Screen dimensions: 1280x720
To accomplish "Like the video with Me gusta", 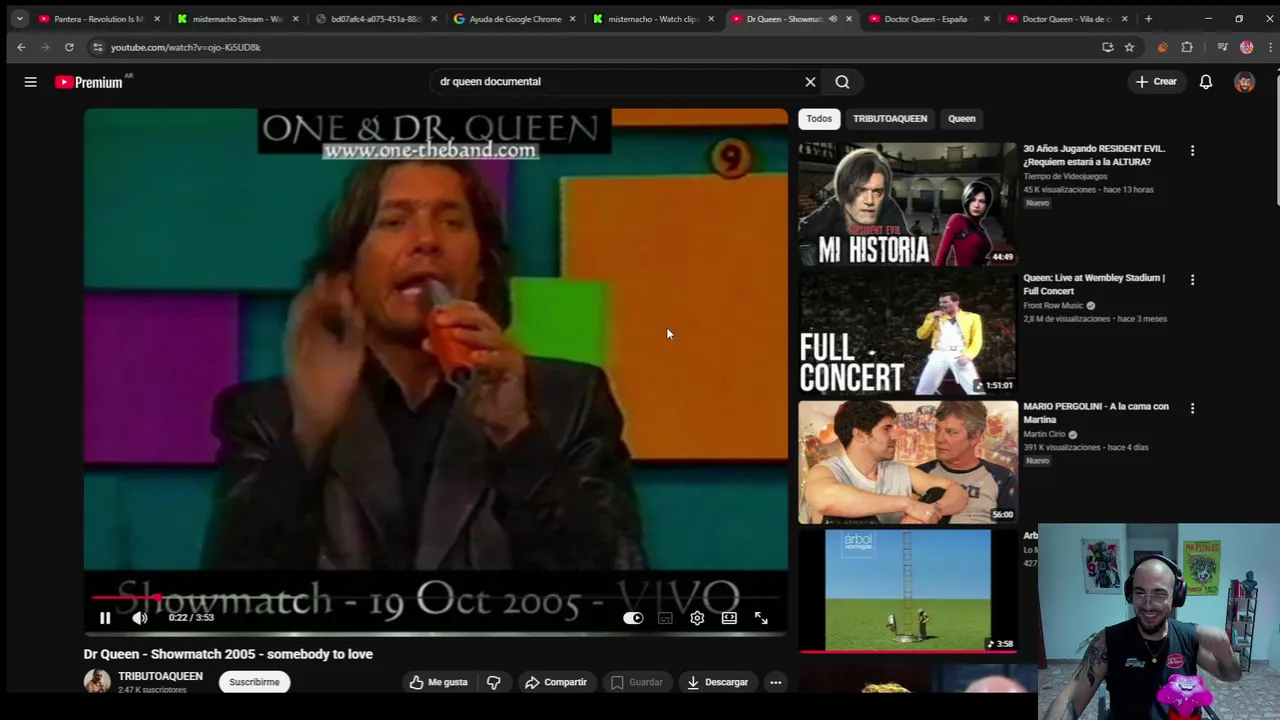I will (439, 682).
